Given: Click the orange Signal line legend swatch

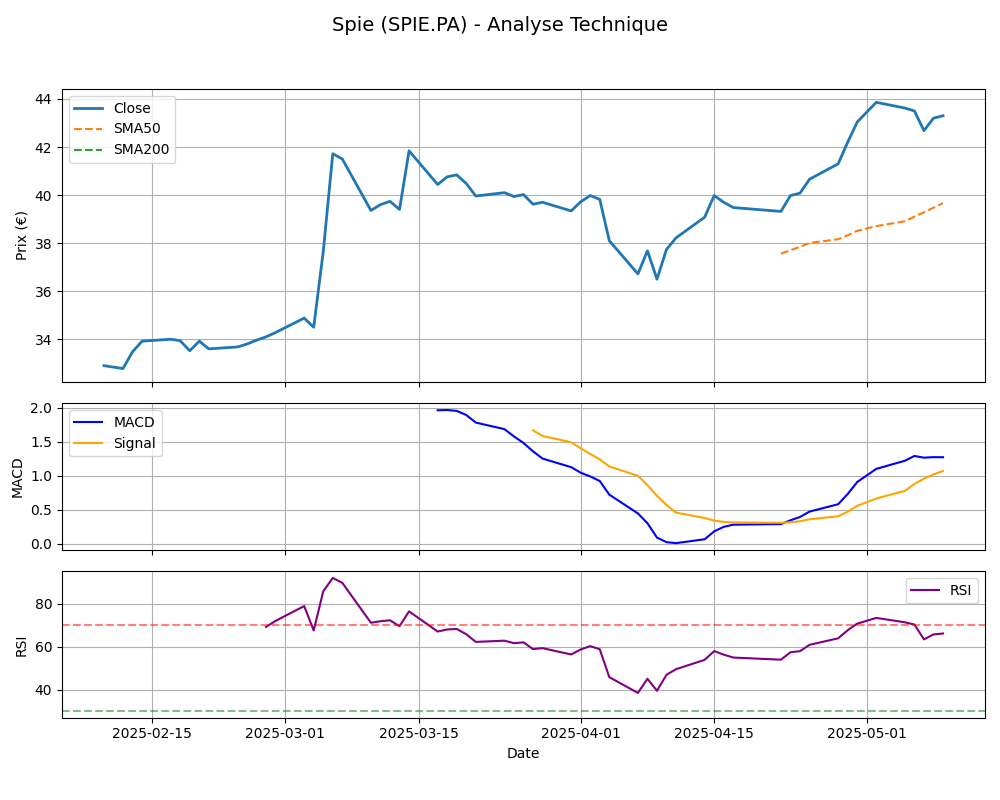Looking at the screenshot, I should click(x=89, y=443).
